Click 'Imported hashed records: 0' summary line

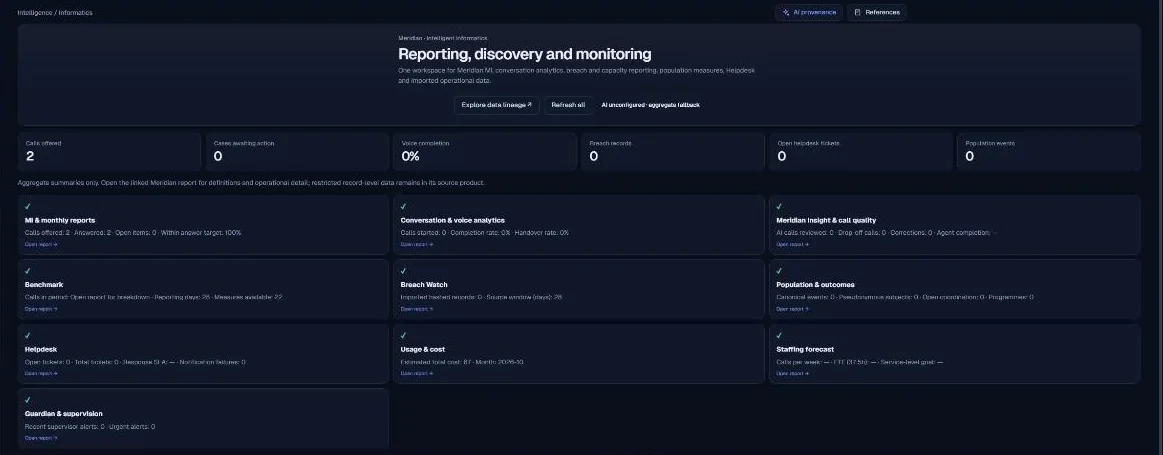tap(481, 297)
